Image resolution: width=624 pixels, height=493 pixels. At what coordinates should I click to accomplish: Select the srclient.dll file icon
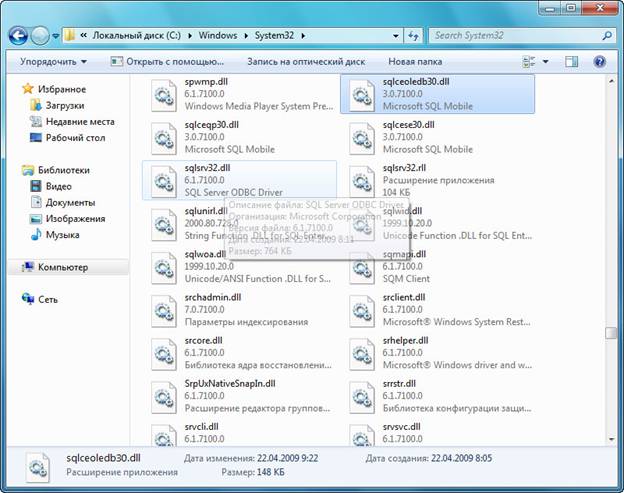[x=362, y=311]
